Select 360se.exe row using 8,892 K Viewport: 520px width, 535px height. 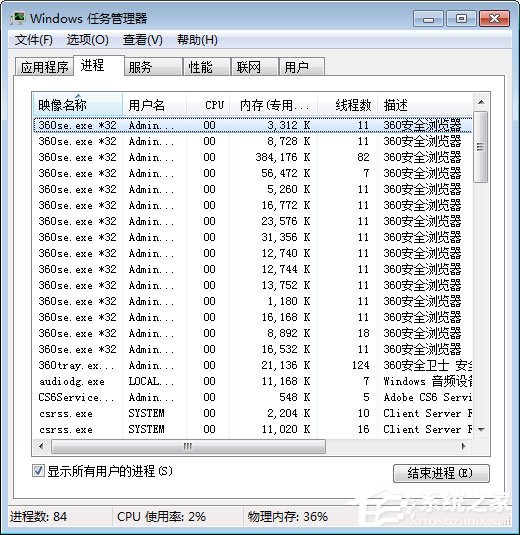(x=253, y=333)
